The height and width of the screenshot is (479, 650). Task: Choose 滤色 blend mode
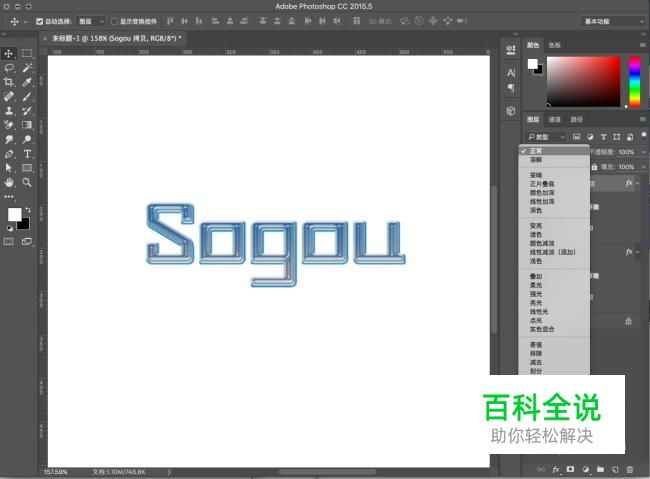554,235
